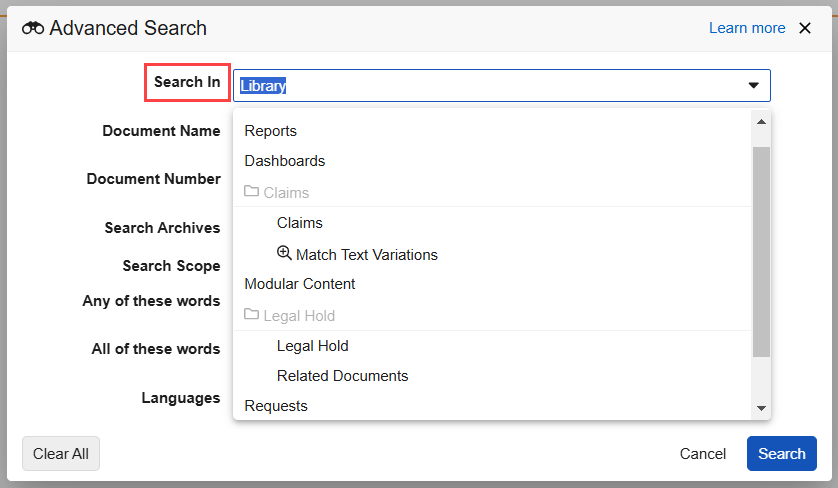838x488 pixels.
Task: Select the Match Text Variations option
Action: click(366, 255)
